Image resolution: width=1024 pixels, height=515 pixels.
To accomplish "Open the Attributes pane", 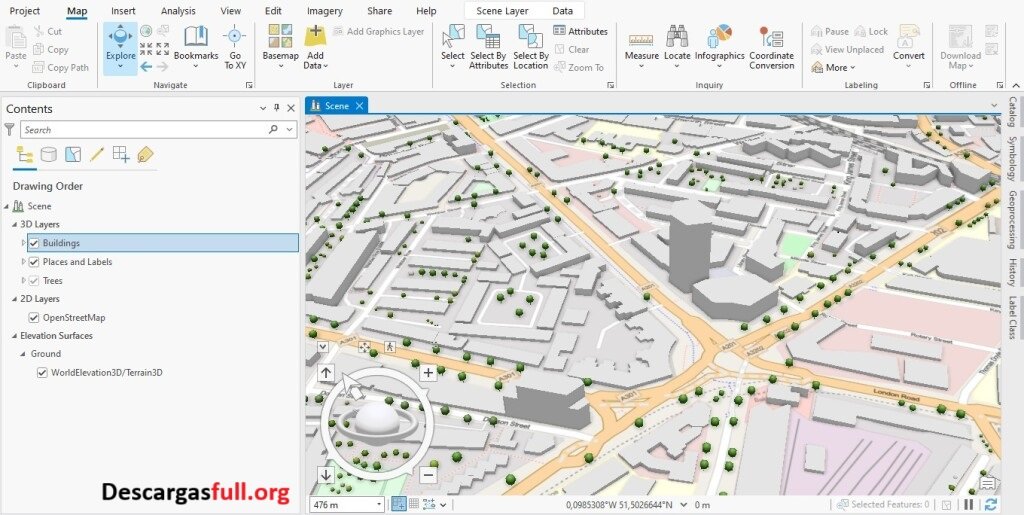I will click(x=580, y=31).
